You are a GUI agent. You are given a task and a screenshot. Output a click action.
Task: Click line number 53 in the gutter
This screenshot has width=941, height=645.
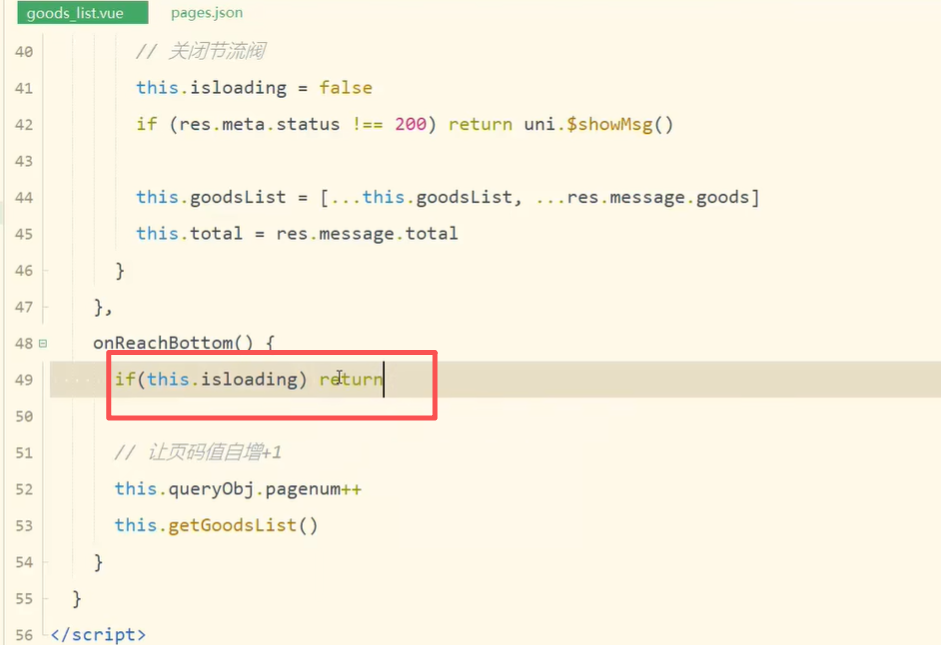coord(24,526)
